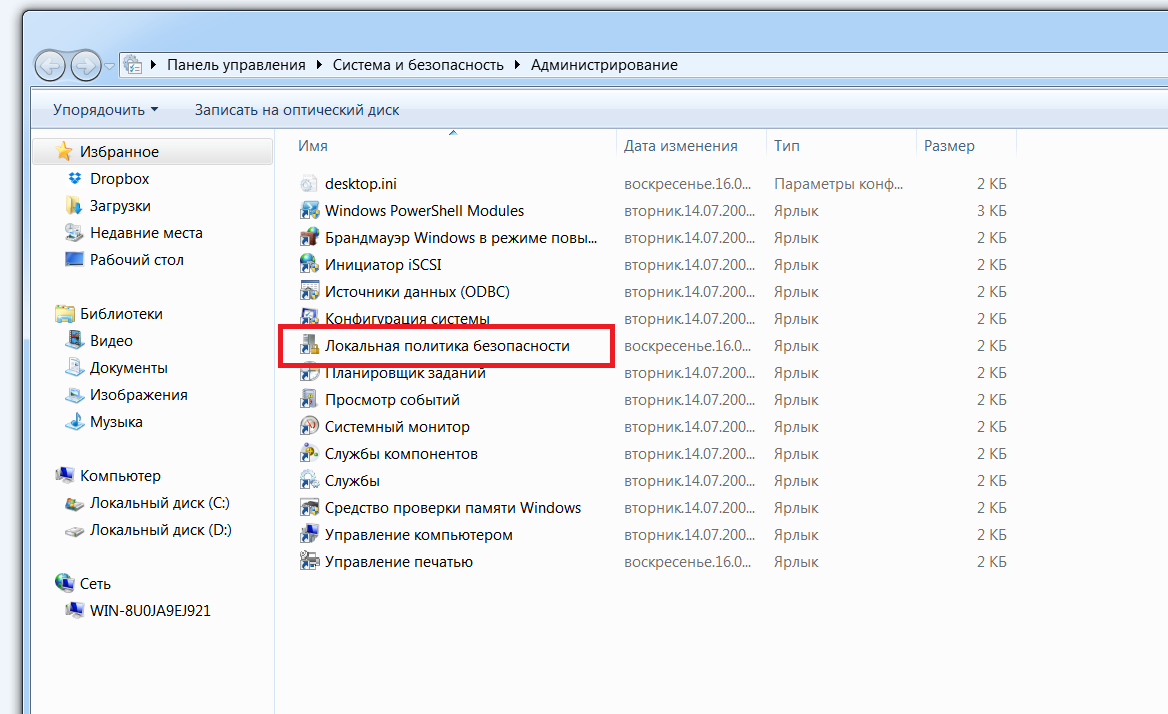This screenshot has width=1168, height=714.
Task: Open Избранное in navigation pane
Action: 119,152
